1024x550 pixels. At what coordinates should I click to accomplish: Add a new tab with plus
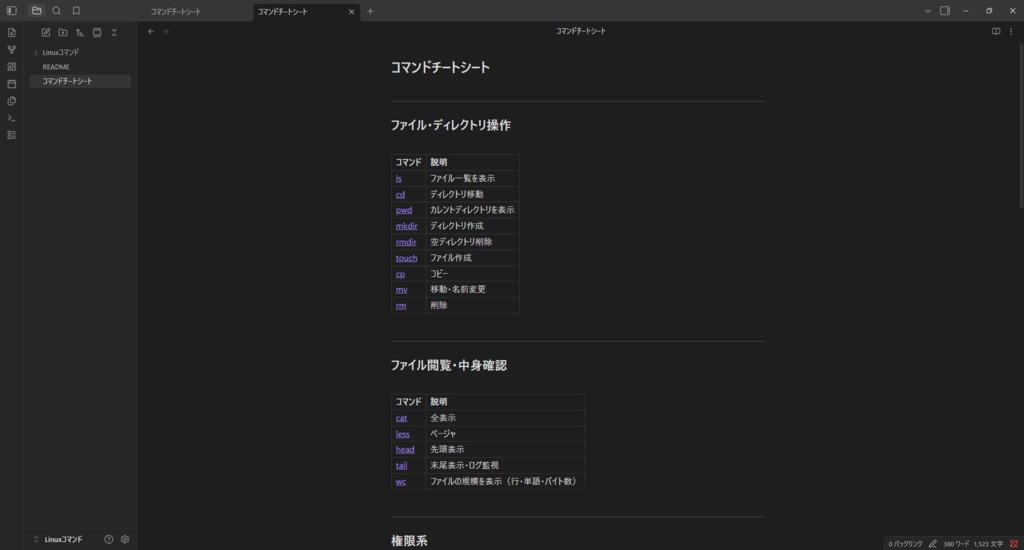[x=370, y=11]
